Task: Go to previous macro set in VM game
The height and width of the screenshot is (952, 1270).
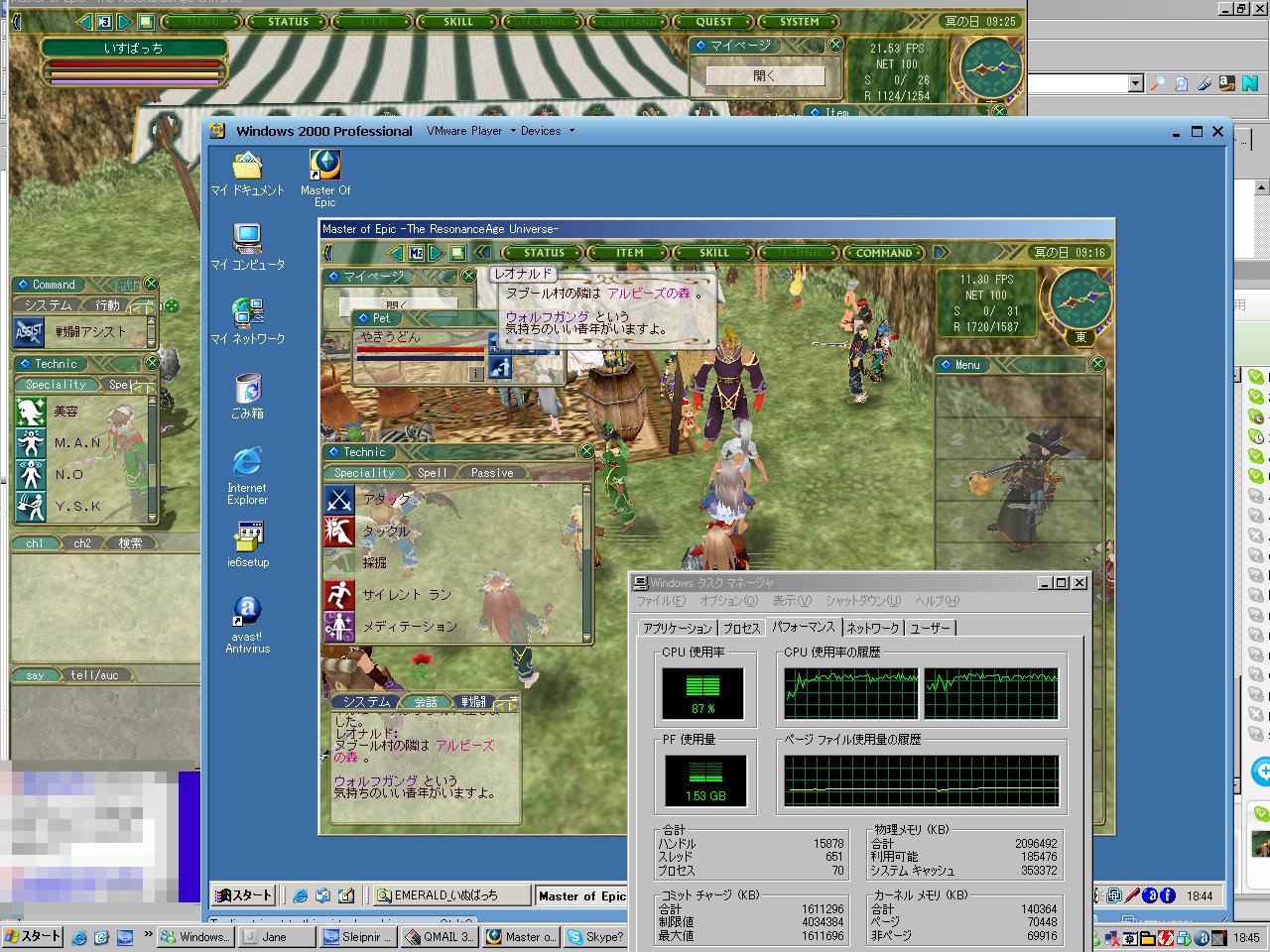Action: 396,253
